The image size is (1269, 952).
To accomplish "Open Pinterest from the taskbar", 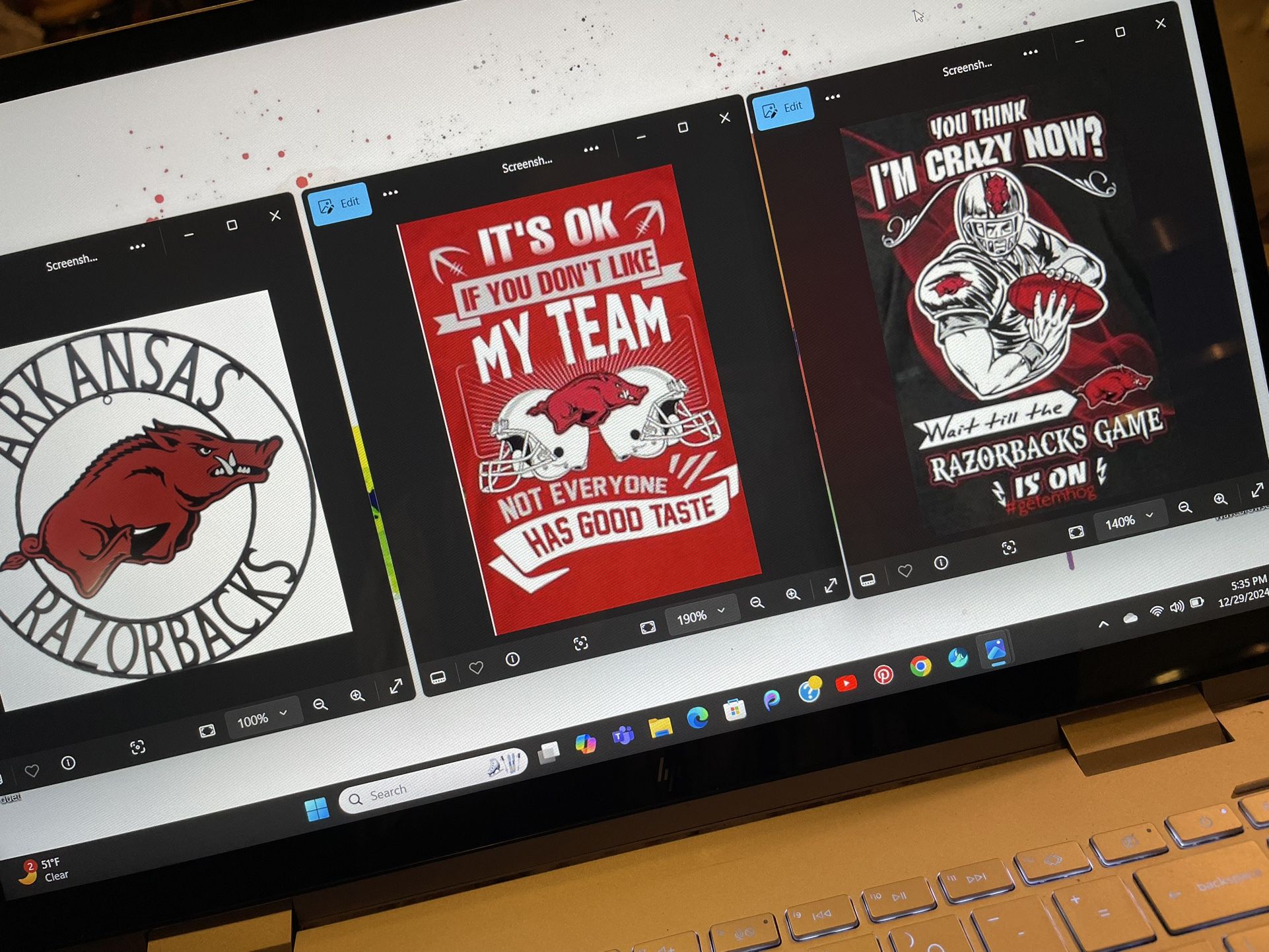I will click(883, 674).
